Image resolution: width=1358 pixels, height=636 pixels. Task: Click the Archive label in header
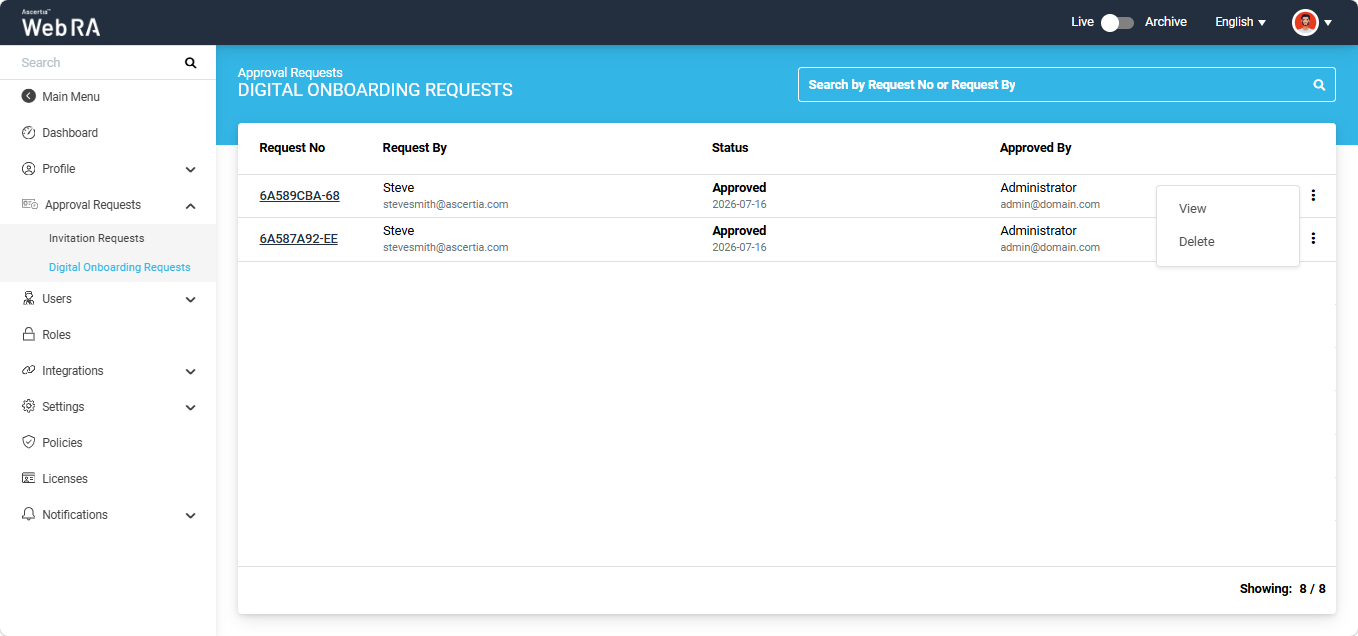(x=1166, y=22)
